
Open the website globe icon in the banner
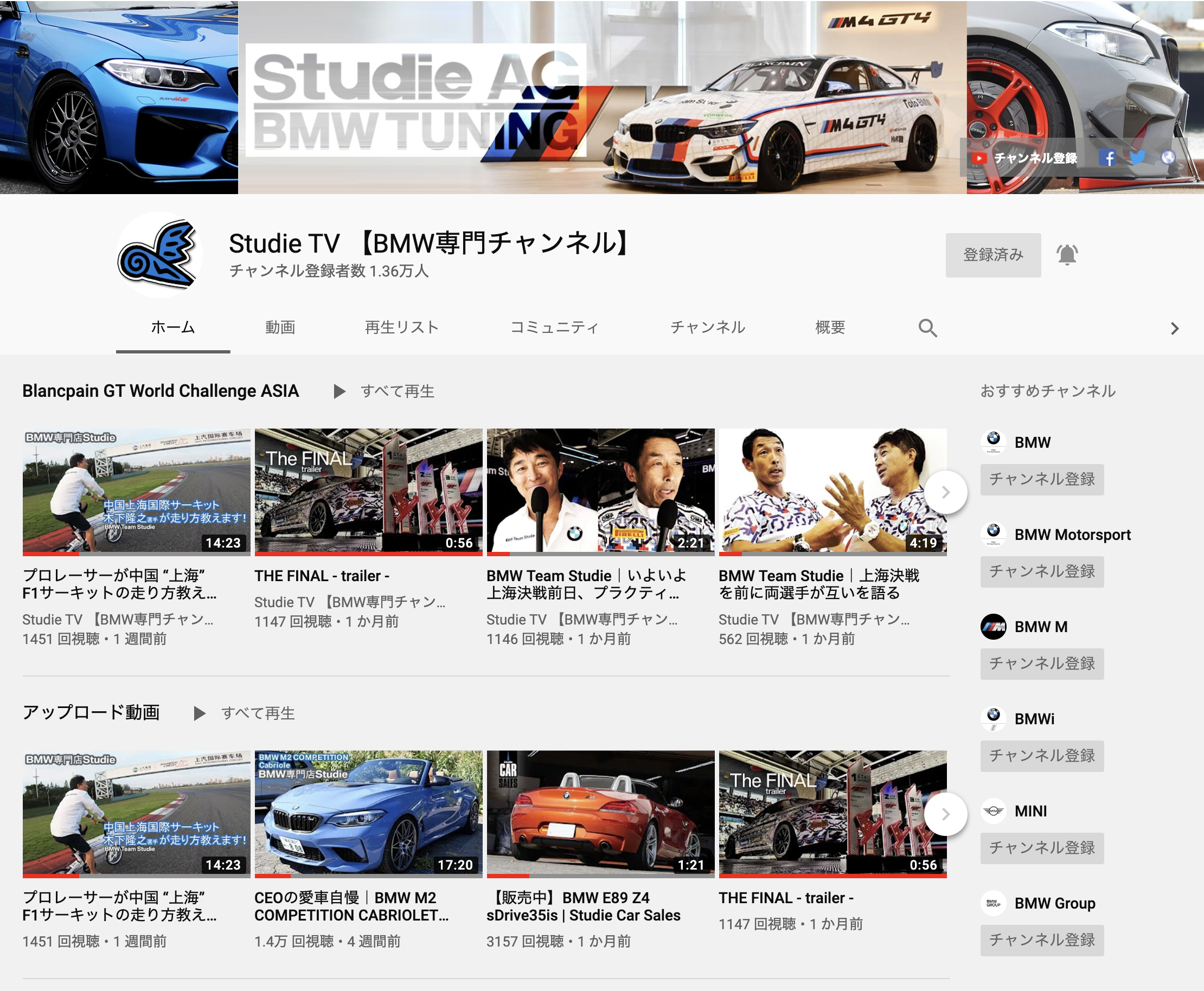point(1168,158)
